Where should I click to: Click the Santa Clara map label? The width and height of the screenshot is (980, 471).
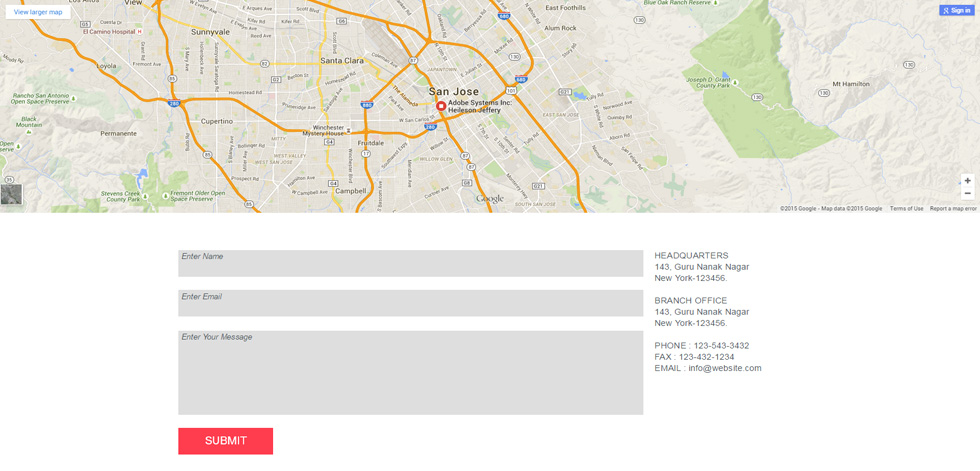(x=342, y=61)
